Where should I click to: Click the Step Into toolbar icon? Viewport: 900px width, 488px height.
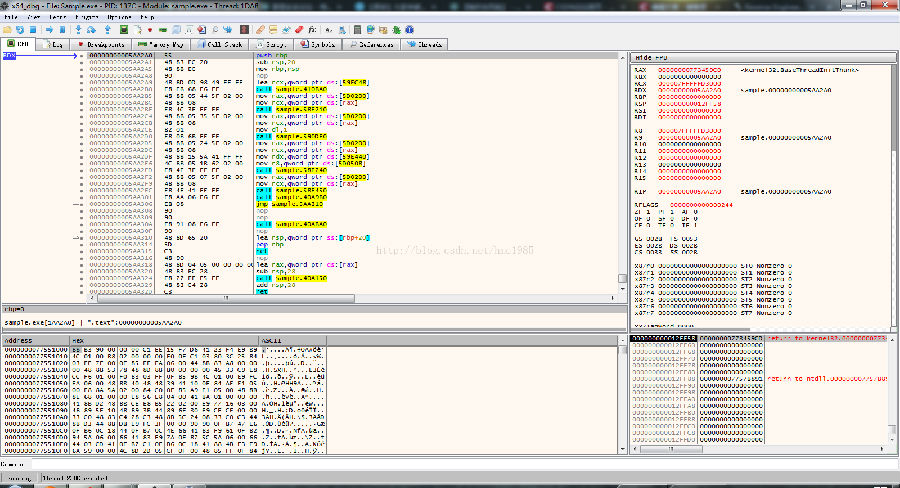point(78,29)
